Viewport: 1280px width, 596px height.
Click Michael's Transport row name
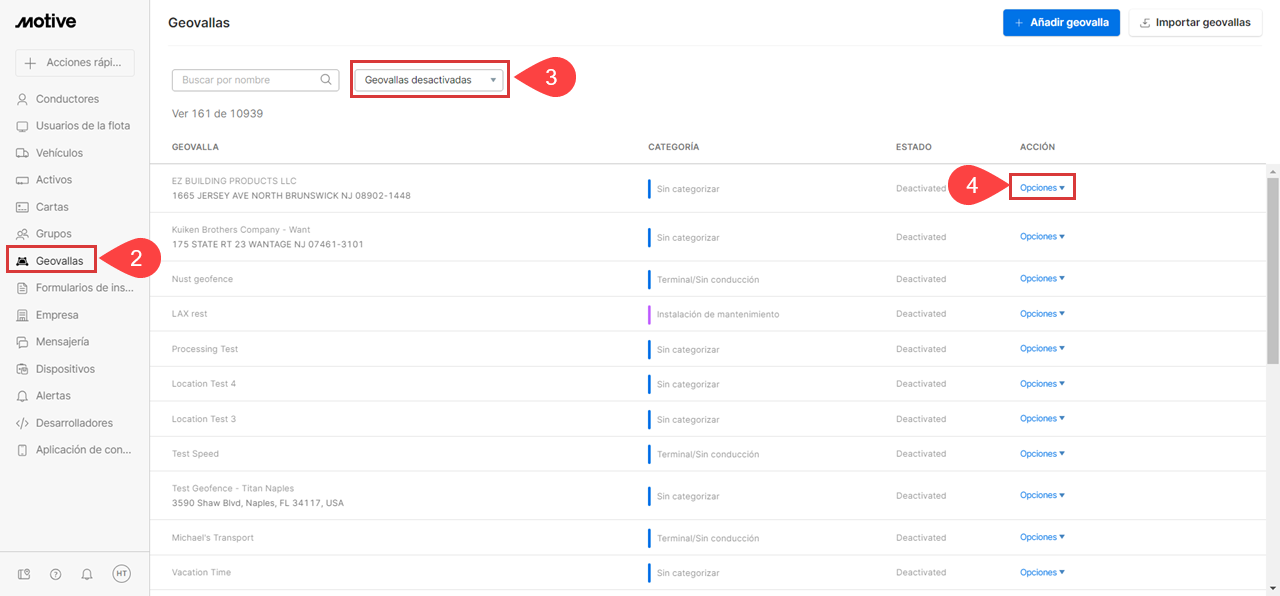pyautogui.click(x=213, y=538)
